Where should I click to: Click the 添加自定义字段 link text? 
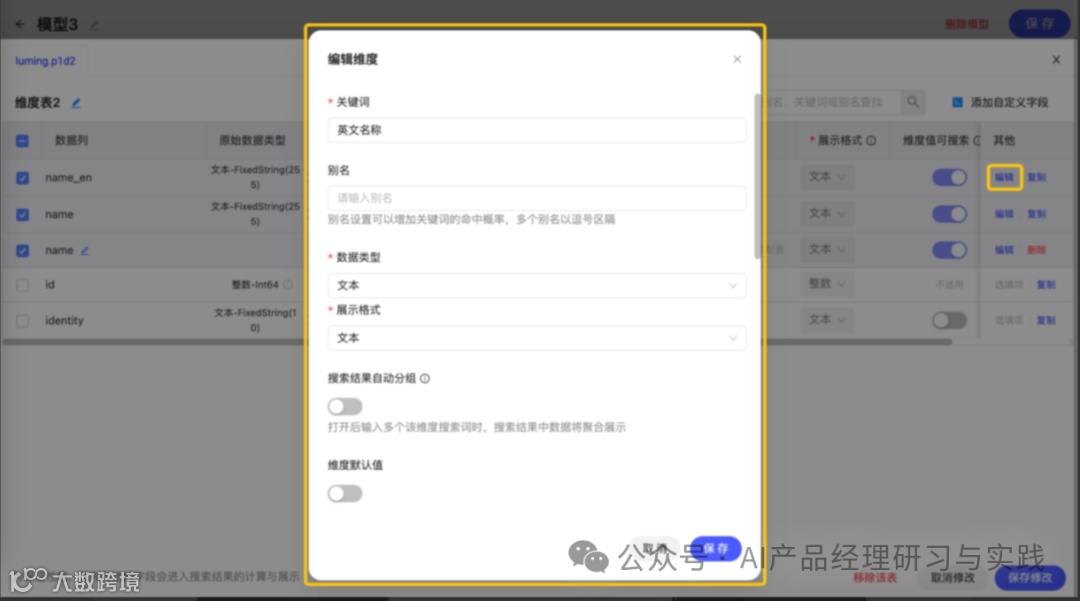1009,103
